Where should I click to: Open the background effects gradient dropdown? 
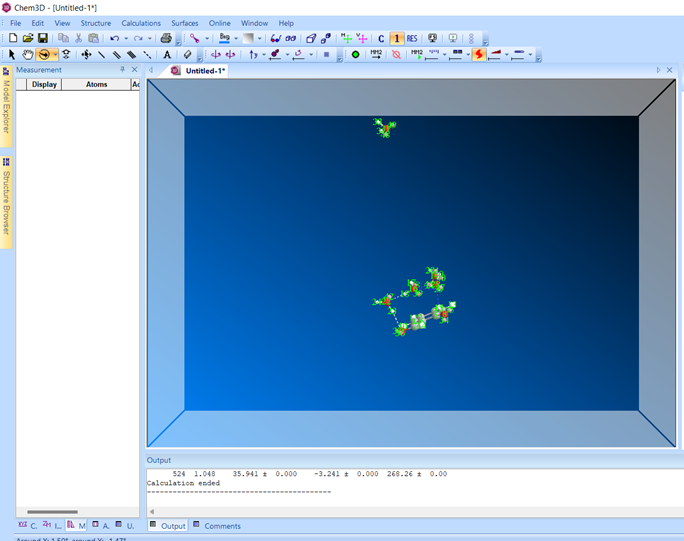(x=260, y=38)
